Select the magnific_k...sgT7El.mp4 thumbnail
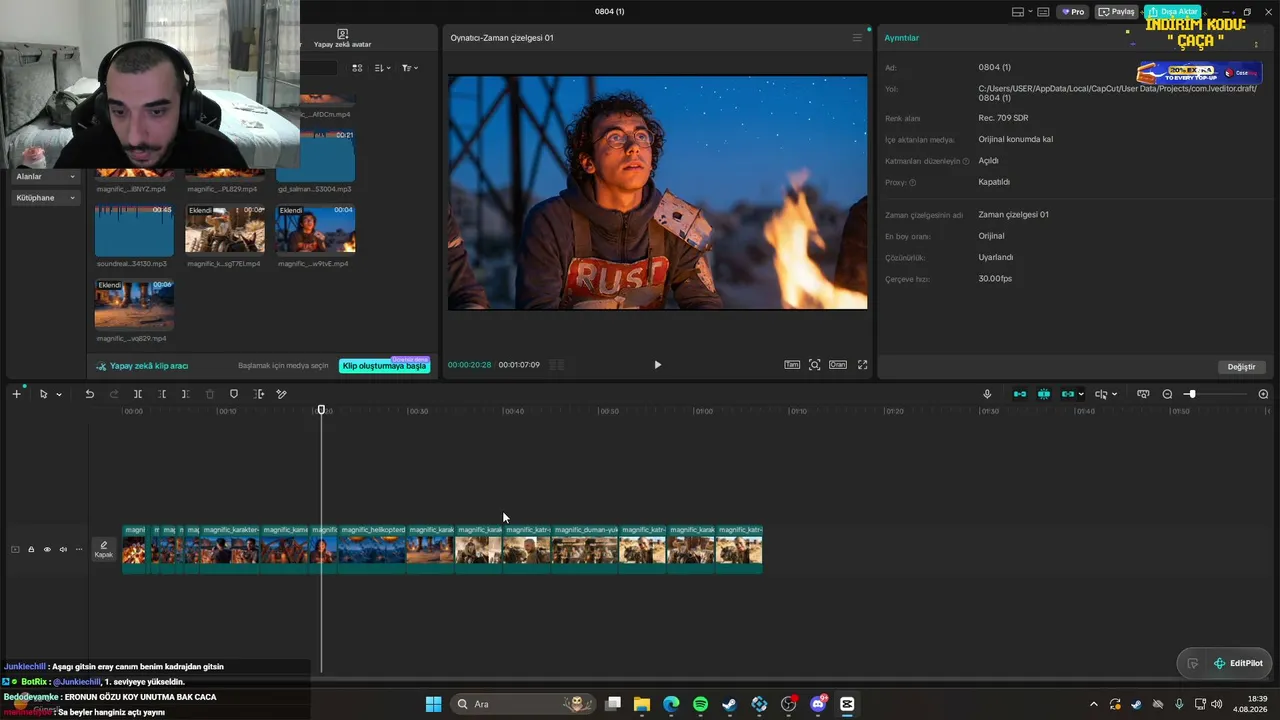Viewport: 1280px width, 720px height. (x=225, y=231)
